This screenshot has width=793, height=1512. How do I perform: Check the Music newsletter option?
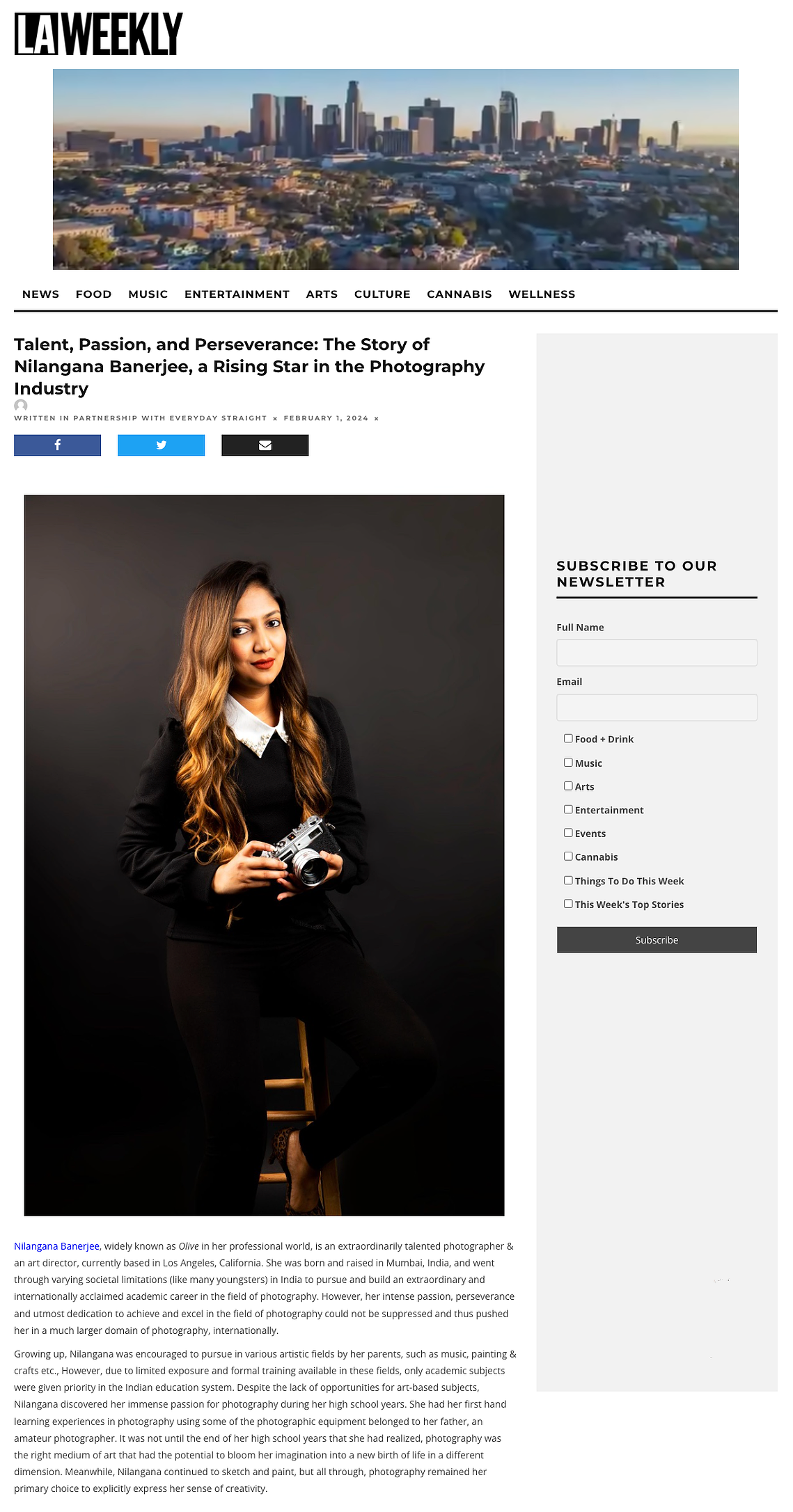[568, 762]
